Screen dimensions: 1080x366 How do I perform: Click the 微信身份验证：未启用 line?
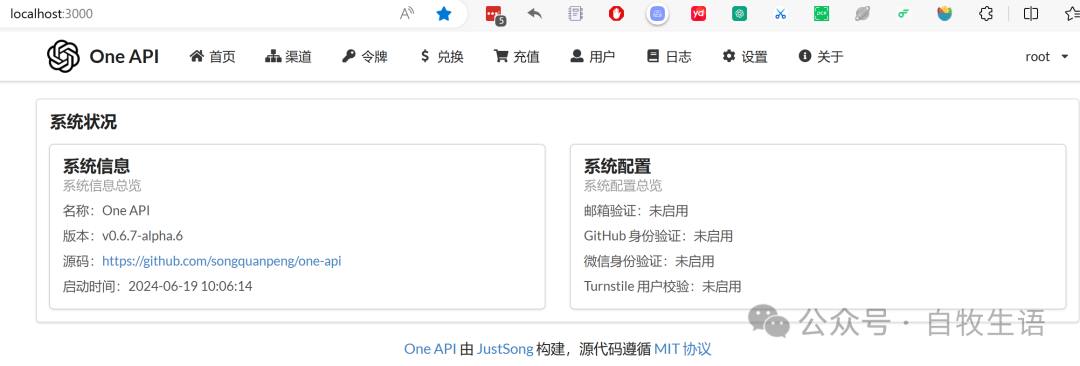(649, 261)
